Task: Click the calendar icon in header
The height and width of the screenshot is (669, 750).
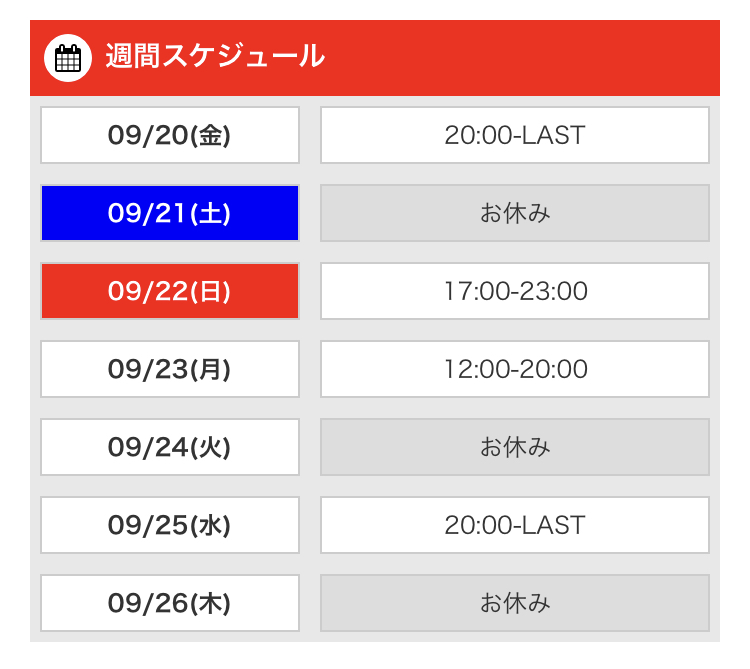Action: (67, 58)
